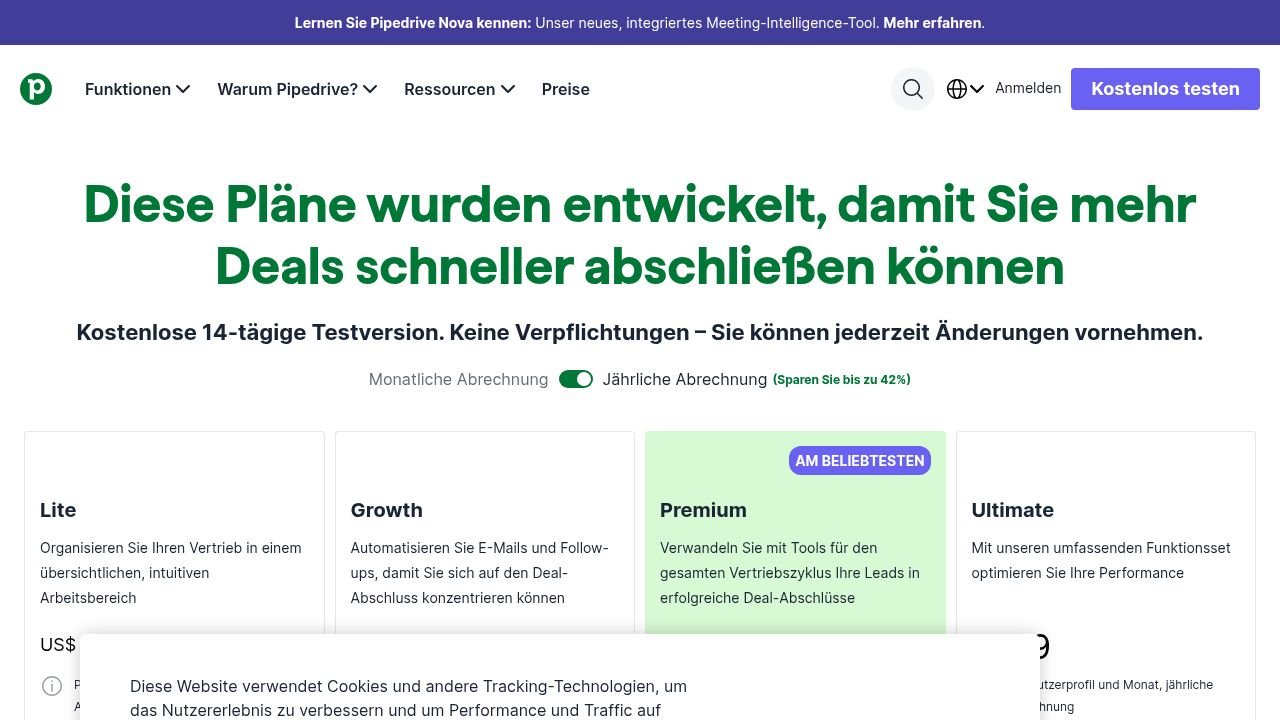
Task: Follow the Mehr erfahren banner link
Action: (x=932, y=22)
